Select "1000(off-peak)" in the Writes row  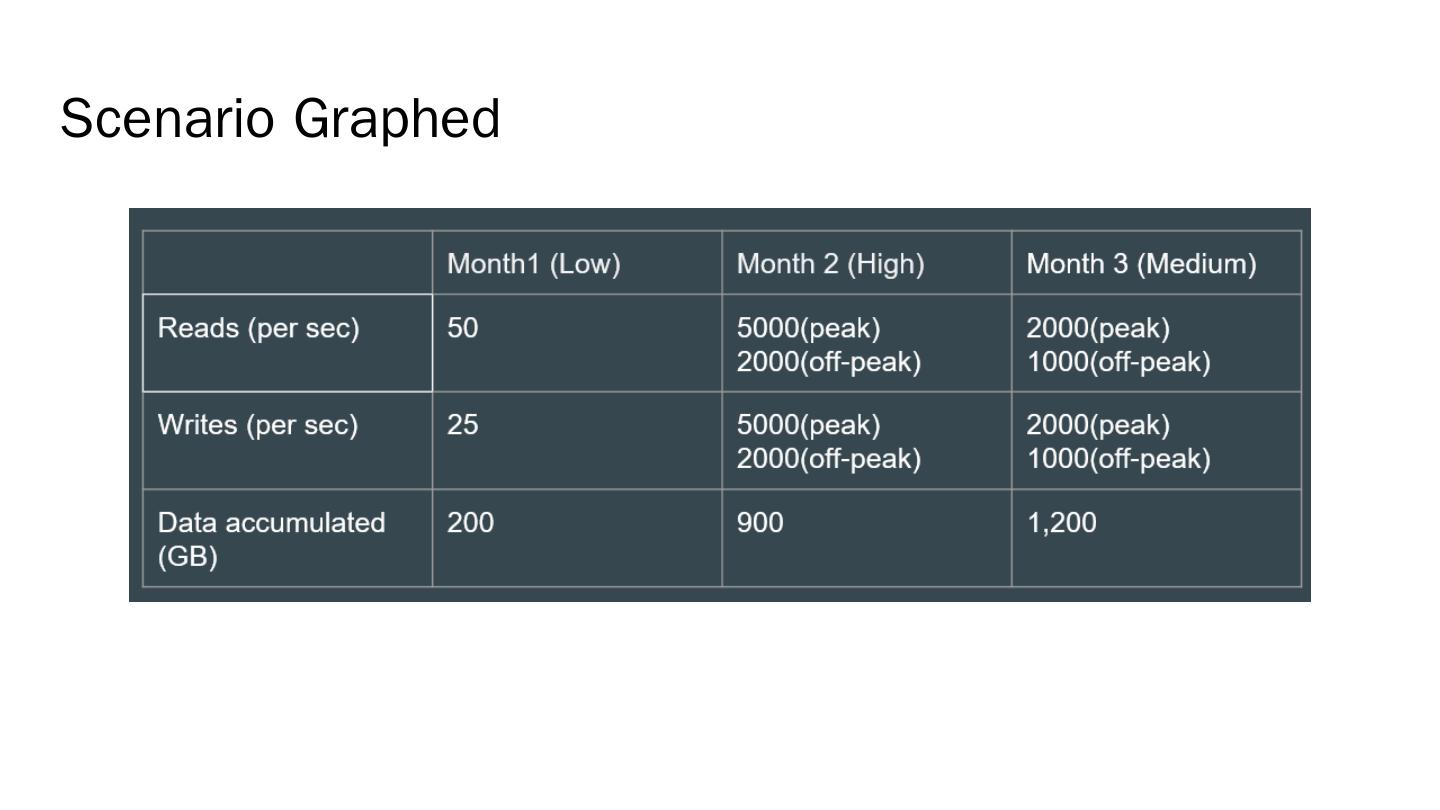pos(1118,459)
